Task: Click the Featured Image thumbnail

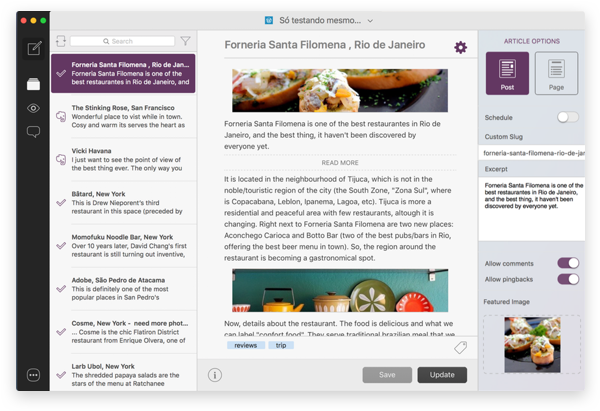Action: (x=532, y=344)
